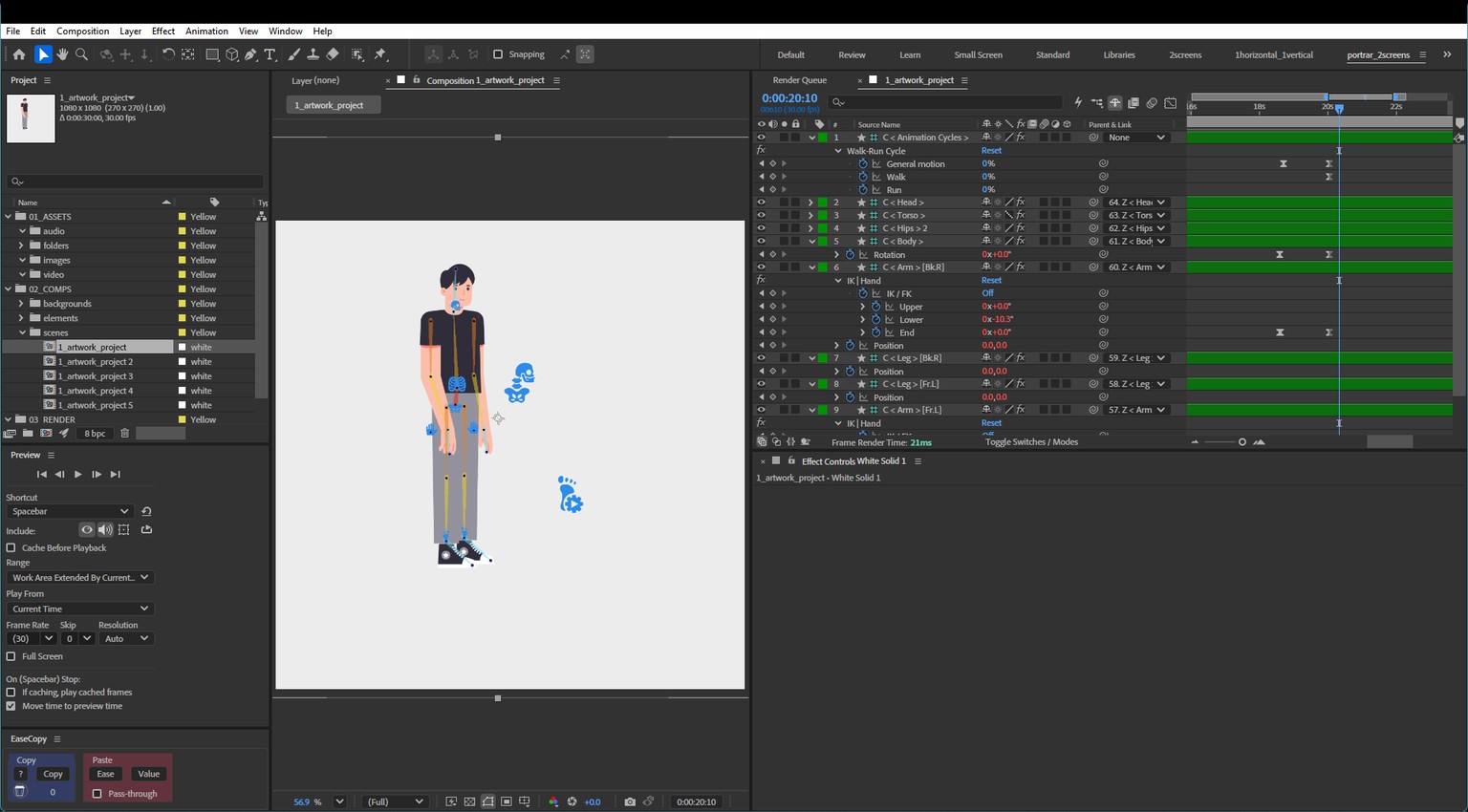Viewport: 1468px width, 812px height.
Task: Uncheck Move time to preview time
Action: (11, 706)
